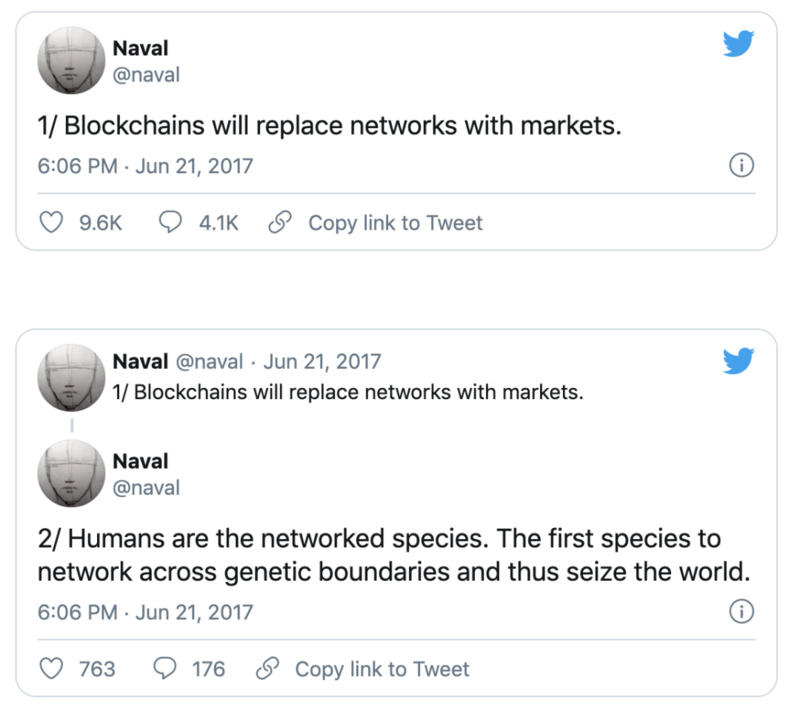Click the @naval handle in first tweet
800x711 pixels.
(146, 74)
